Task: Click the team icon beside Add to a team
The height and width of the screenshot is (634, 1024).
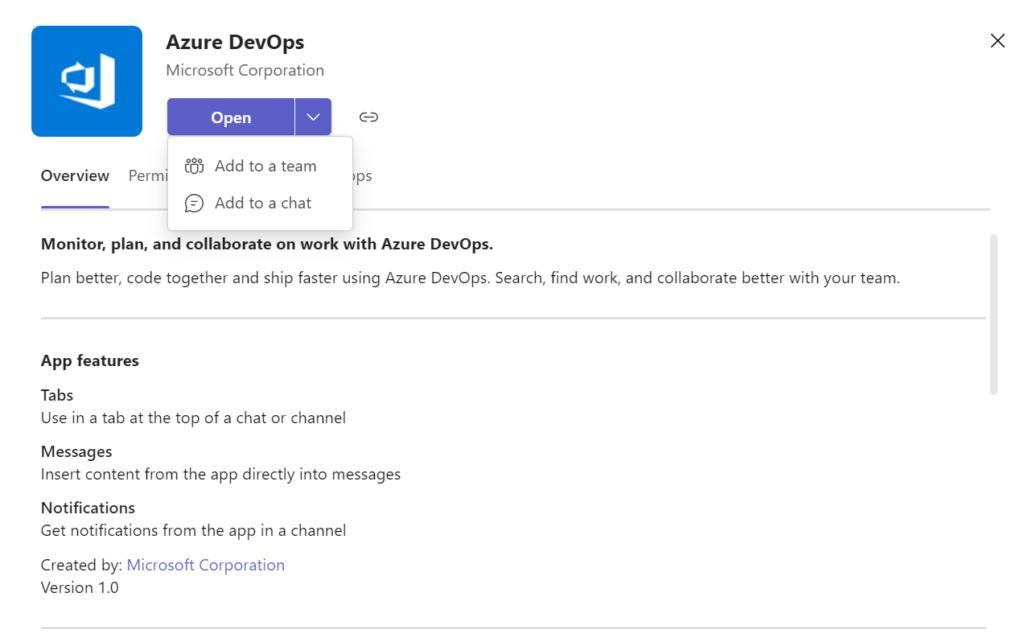Action: click(x=194, y=166)
